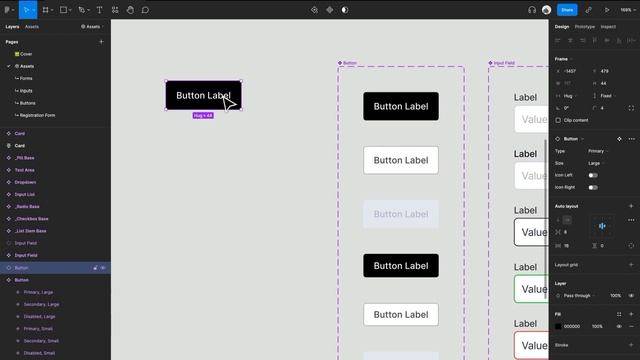Screen dimensions: 640x360
Task: Click the black fill color swatch
Action: (558, 326)
